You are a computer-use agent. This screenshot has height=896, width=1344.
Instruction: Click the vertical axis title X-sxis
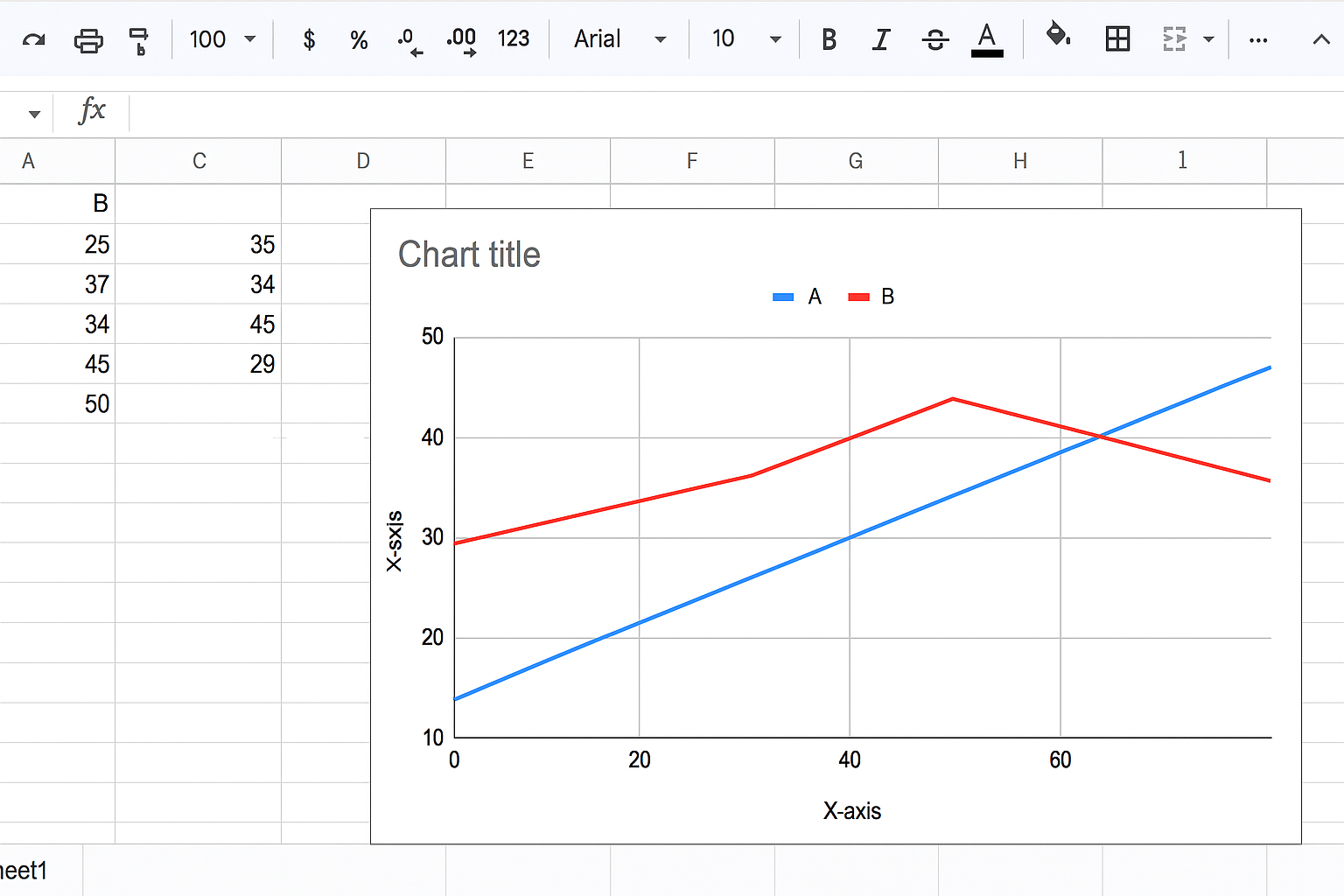(x=395, y=541)
